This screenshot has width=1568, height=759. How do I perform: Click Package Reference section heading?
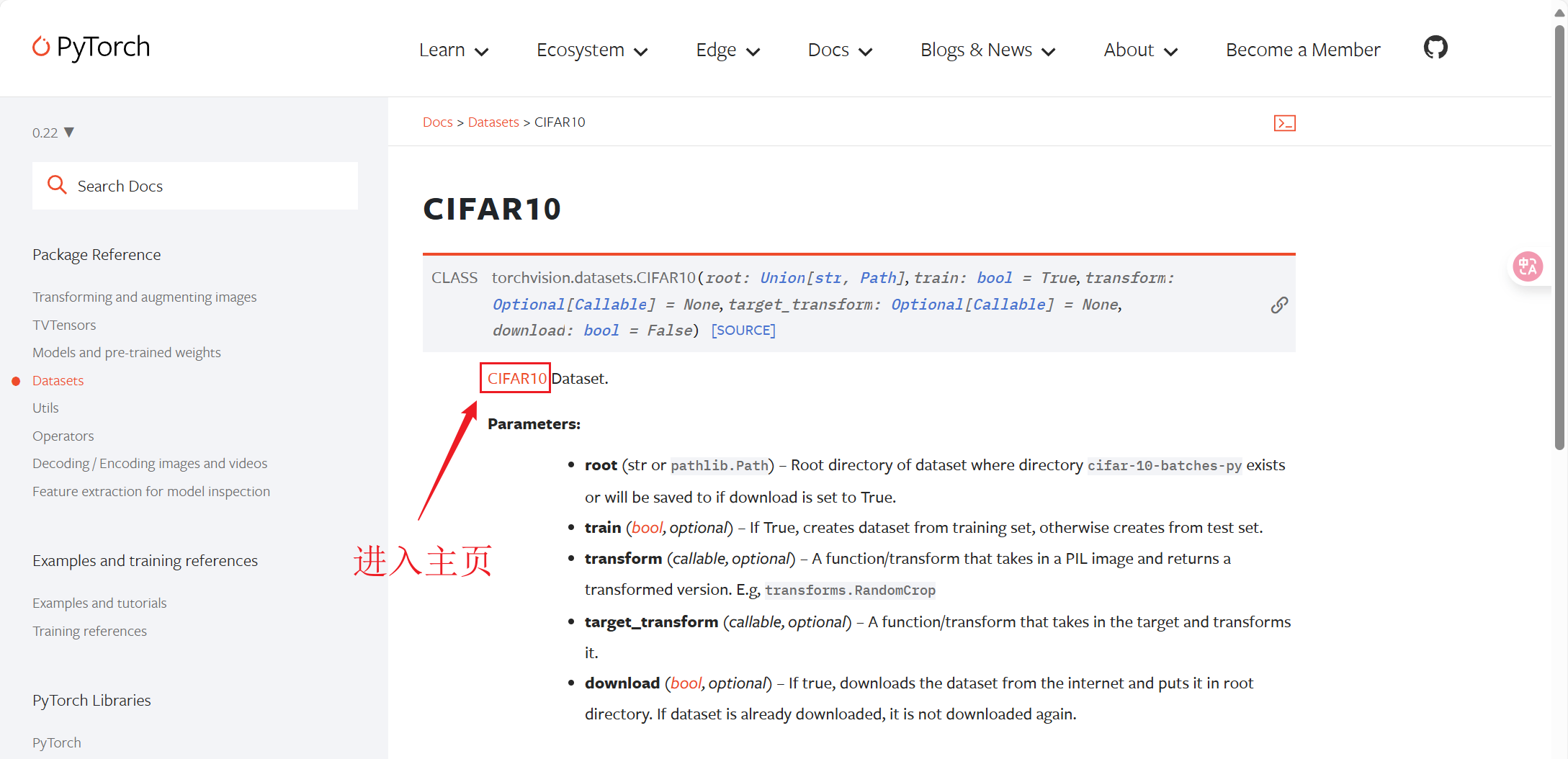pos(97,254)
